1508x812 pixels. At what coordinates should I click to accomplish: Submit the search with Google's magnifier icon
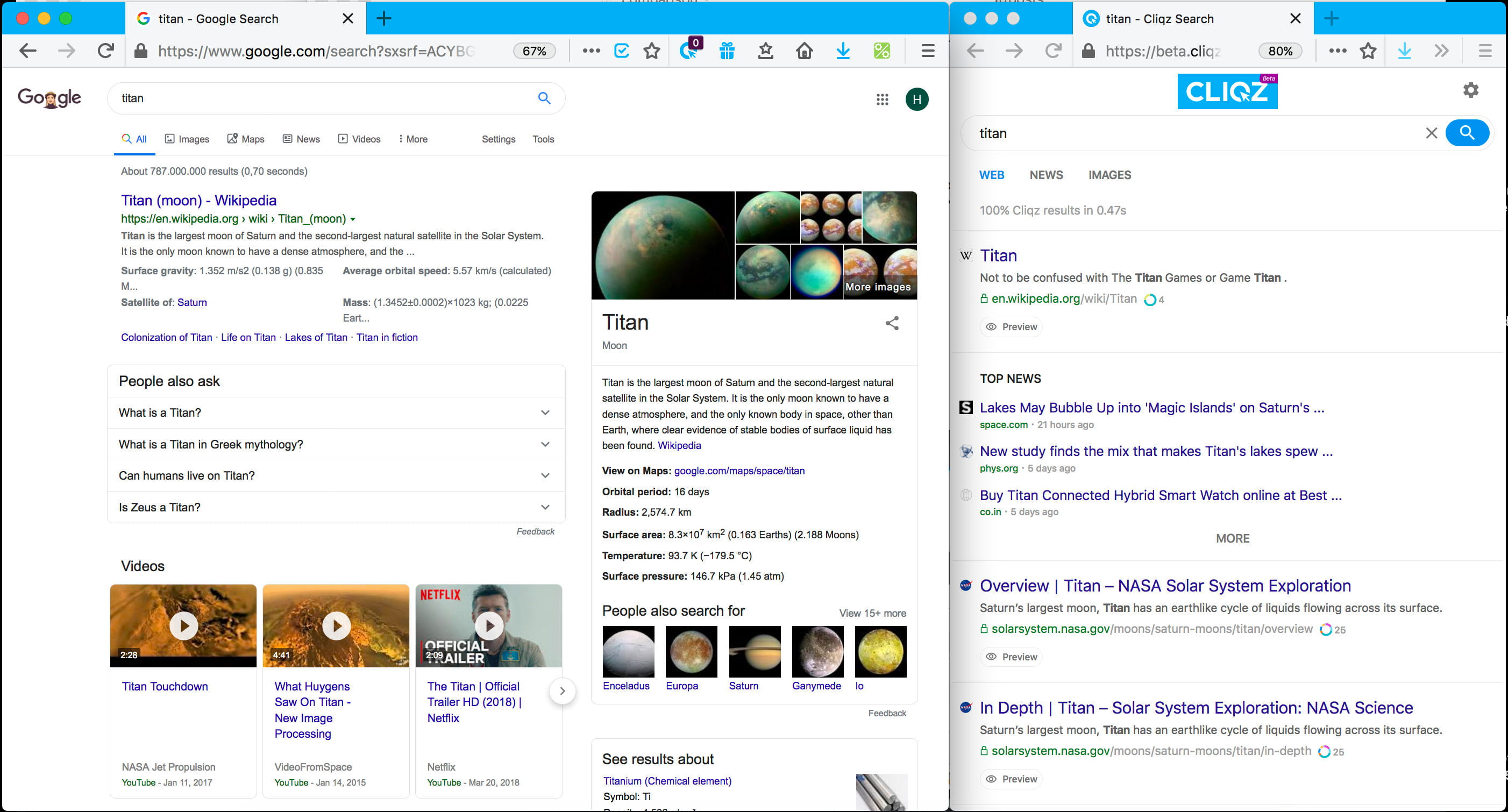point(544,98)
